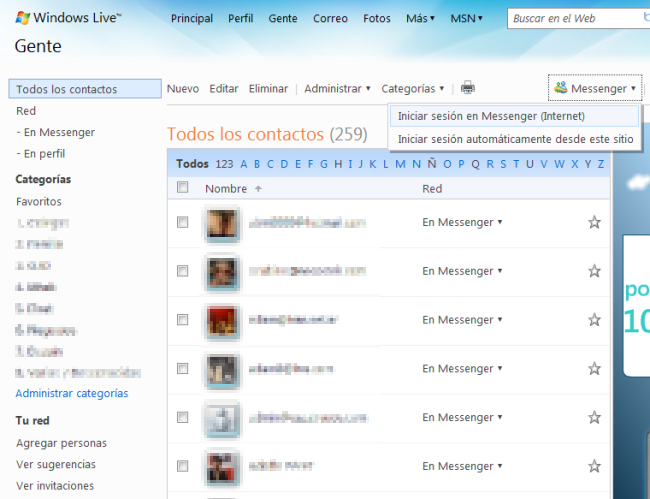Star the third contact row
Screen dimensions: 650x499
point(594,320)
